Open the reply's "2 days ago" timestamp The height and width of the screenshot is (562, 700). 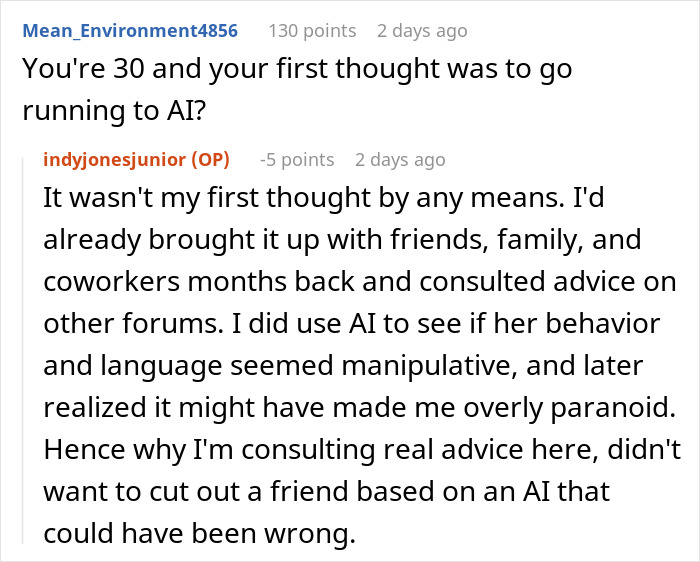click(400, 160)
